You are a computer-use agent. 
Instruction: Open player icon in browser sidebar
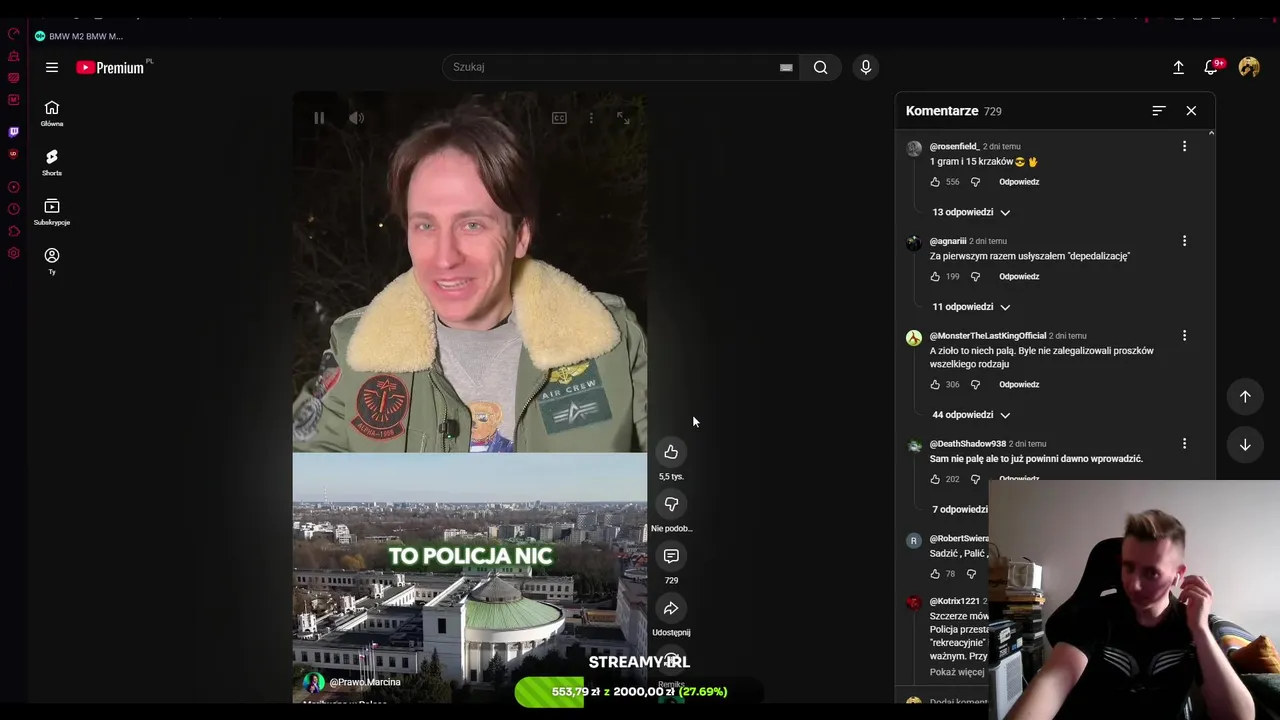coord(13,187)
